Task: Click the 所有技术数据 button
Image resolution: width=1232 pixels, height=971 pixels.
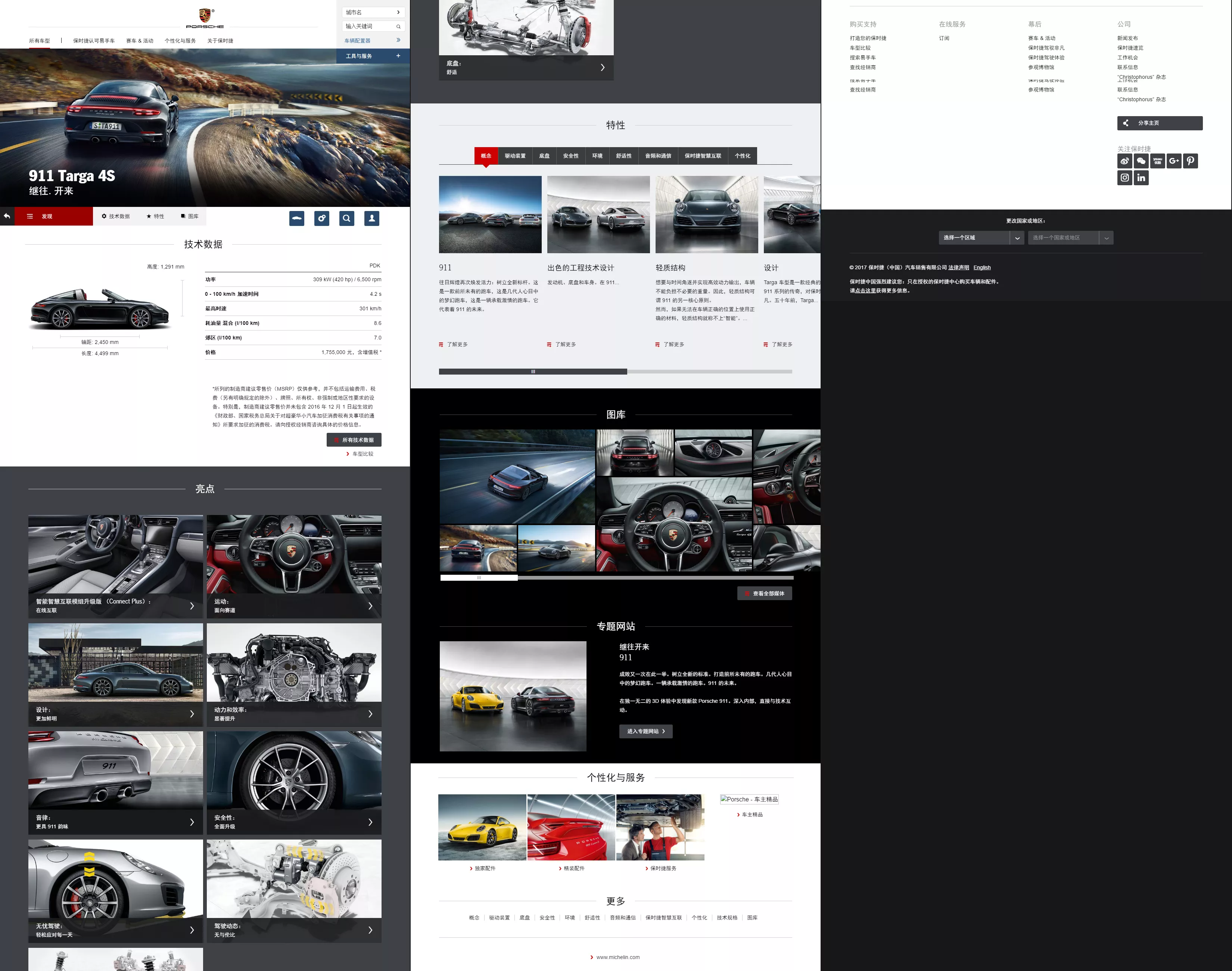Action: tap(354, 440)
